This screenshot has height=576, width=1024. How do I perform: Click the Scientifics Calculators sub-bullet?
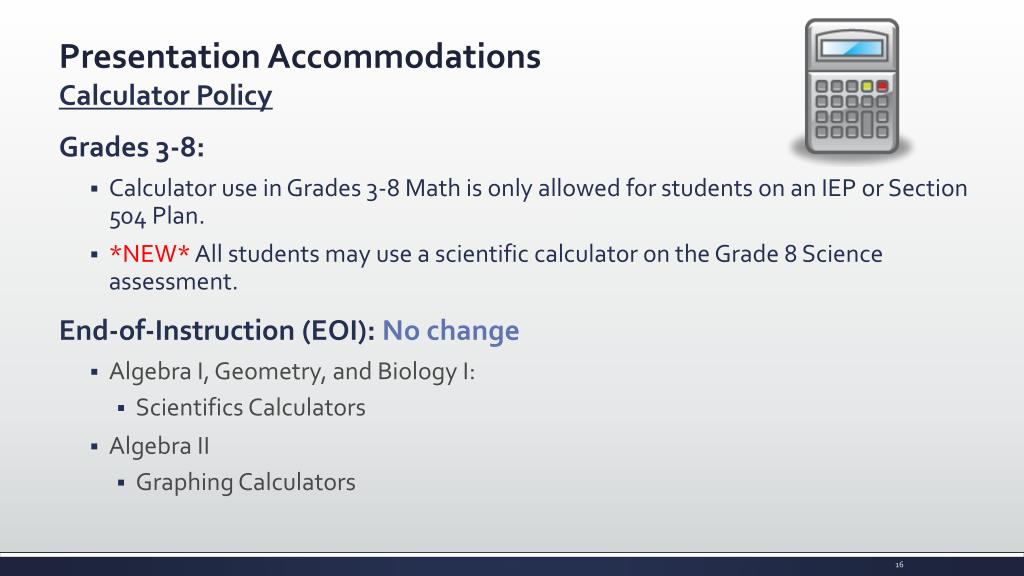[251, 408]
